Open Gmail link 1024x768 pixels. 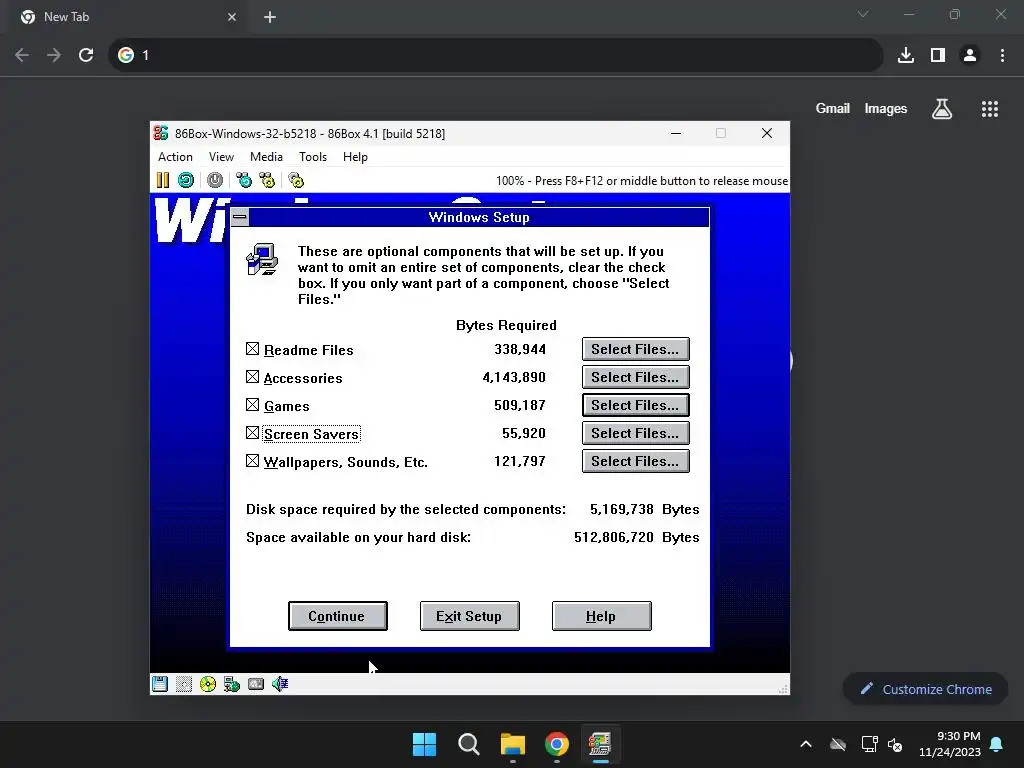[x=832, y=108]
